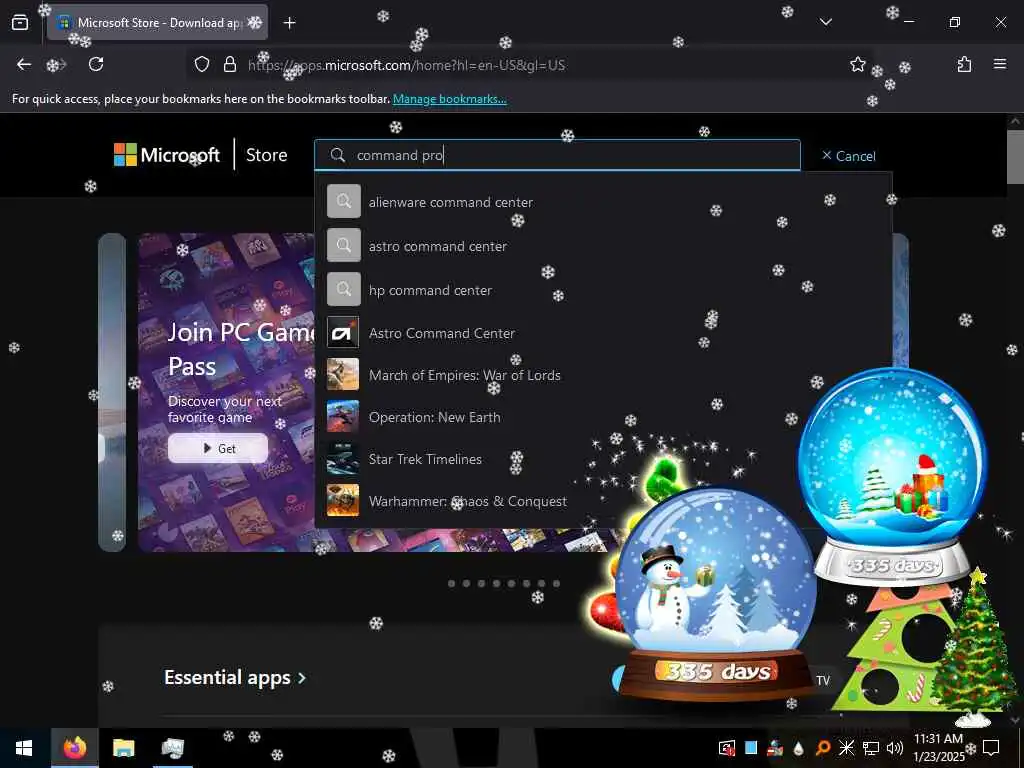Open the Firefox application hamburger menu
1024x768 pixels.
[999, 64]
